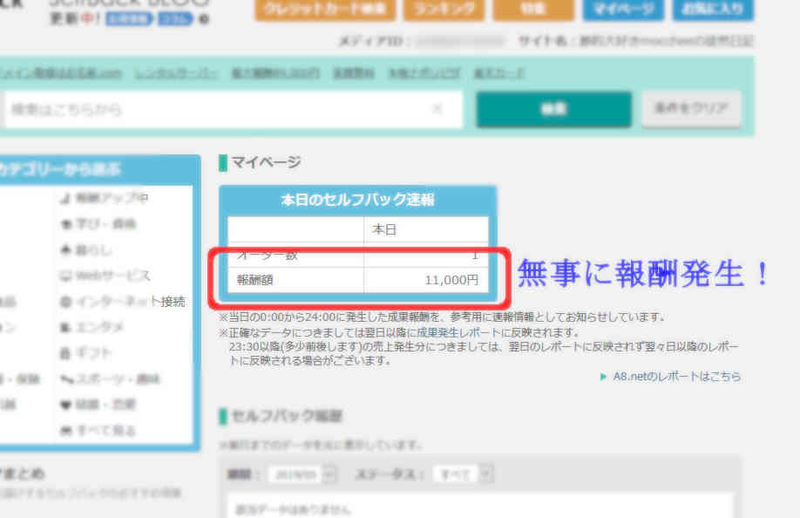Open the すべて見る category link
The width and height of the screenshot is (800, 518).
tap(98, 431)
